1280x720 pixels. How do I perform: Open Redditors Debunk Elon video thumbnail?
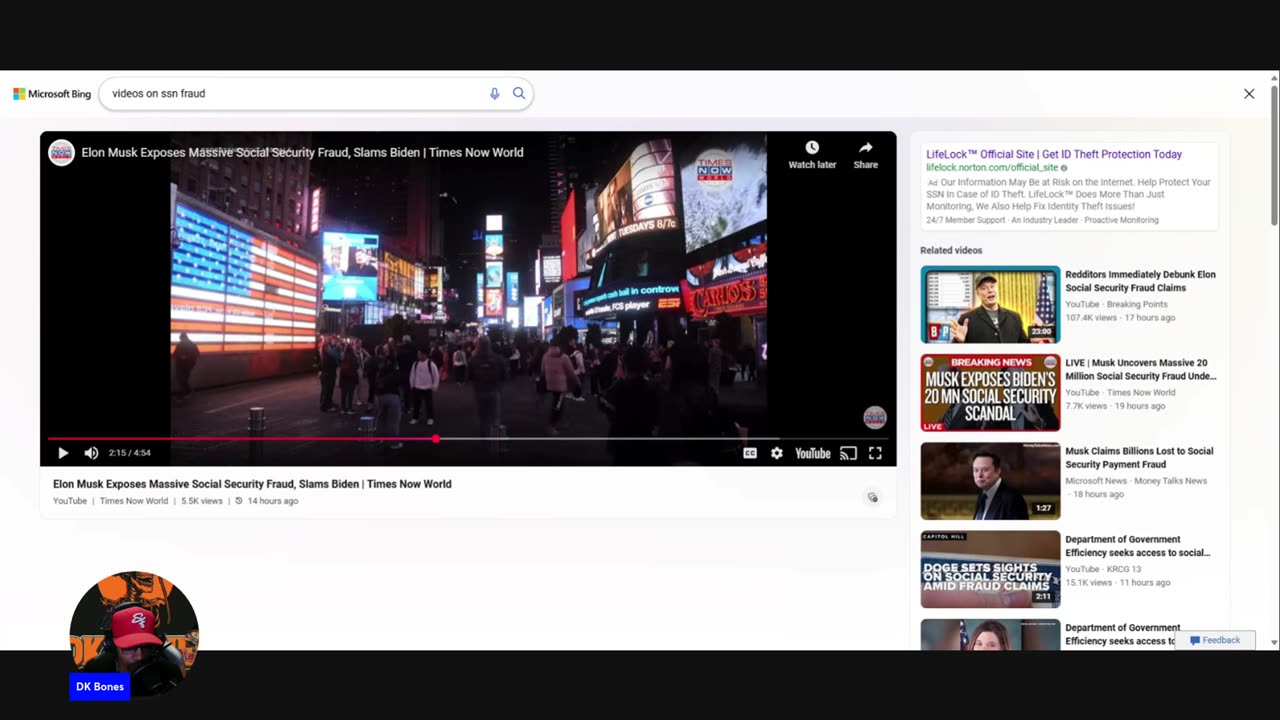click(990, 304)
